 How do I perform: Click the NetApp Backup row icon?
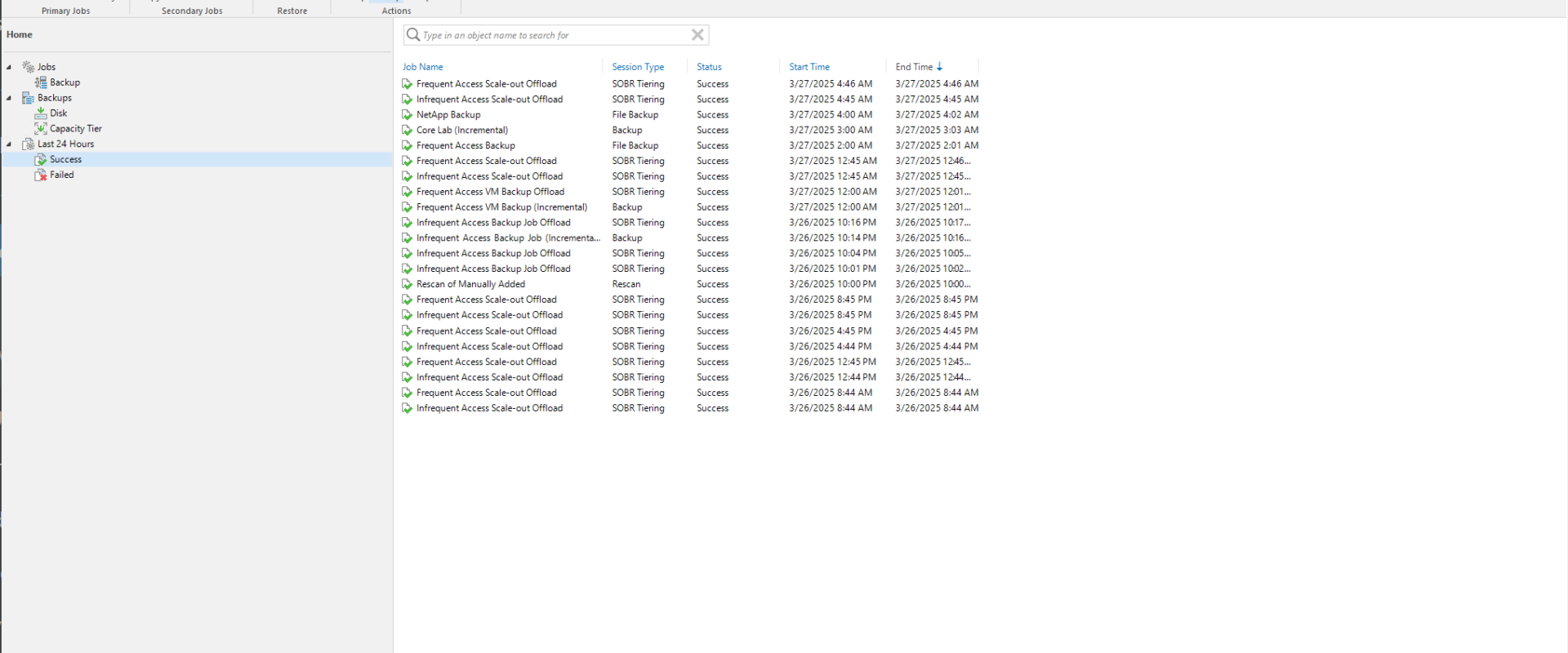click(x=407, y=115)
